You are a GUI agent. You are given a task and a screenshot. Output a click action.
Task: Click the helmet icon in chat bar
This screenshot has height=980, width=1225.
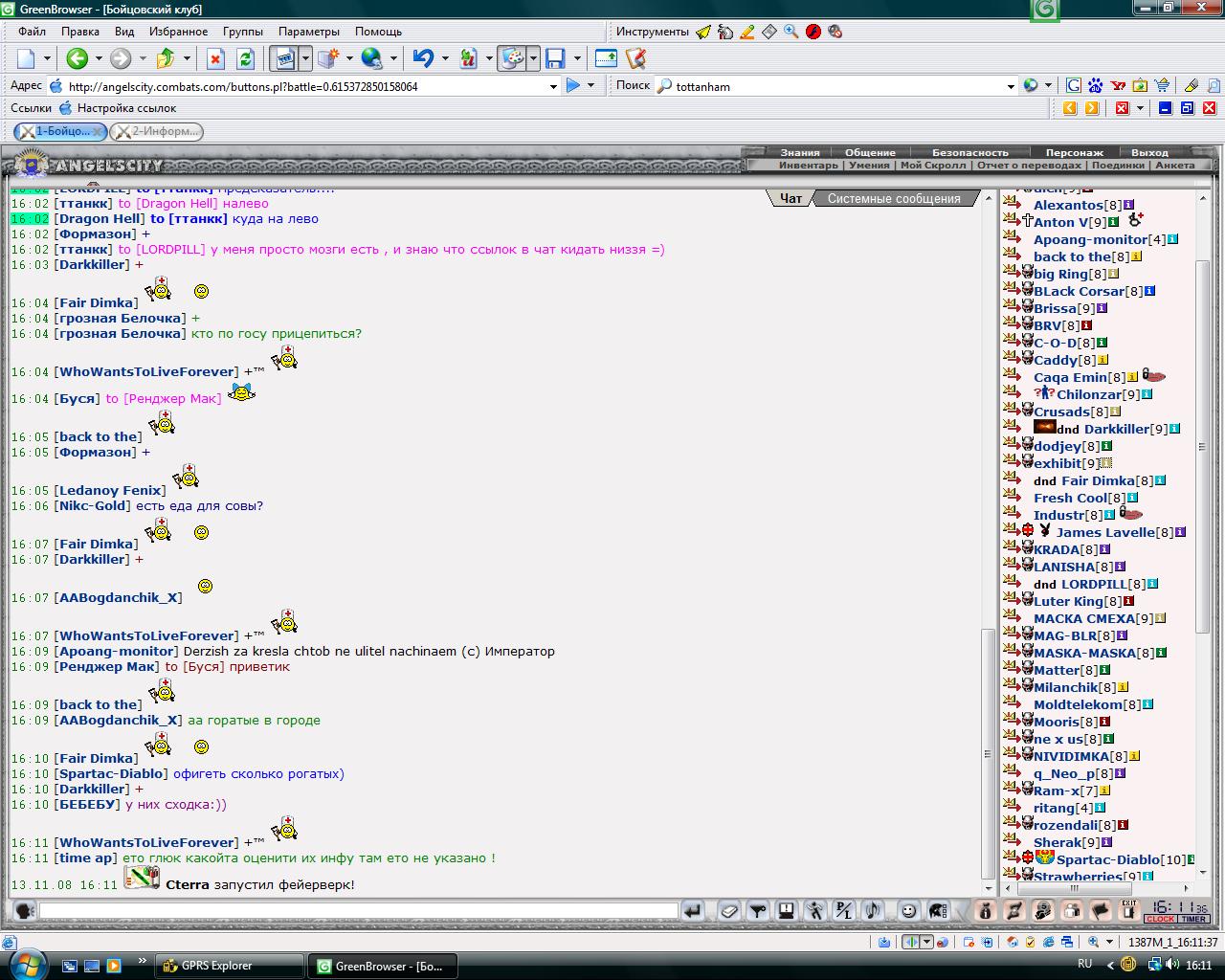938,911
